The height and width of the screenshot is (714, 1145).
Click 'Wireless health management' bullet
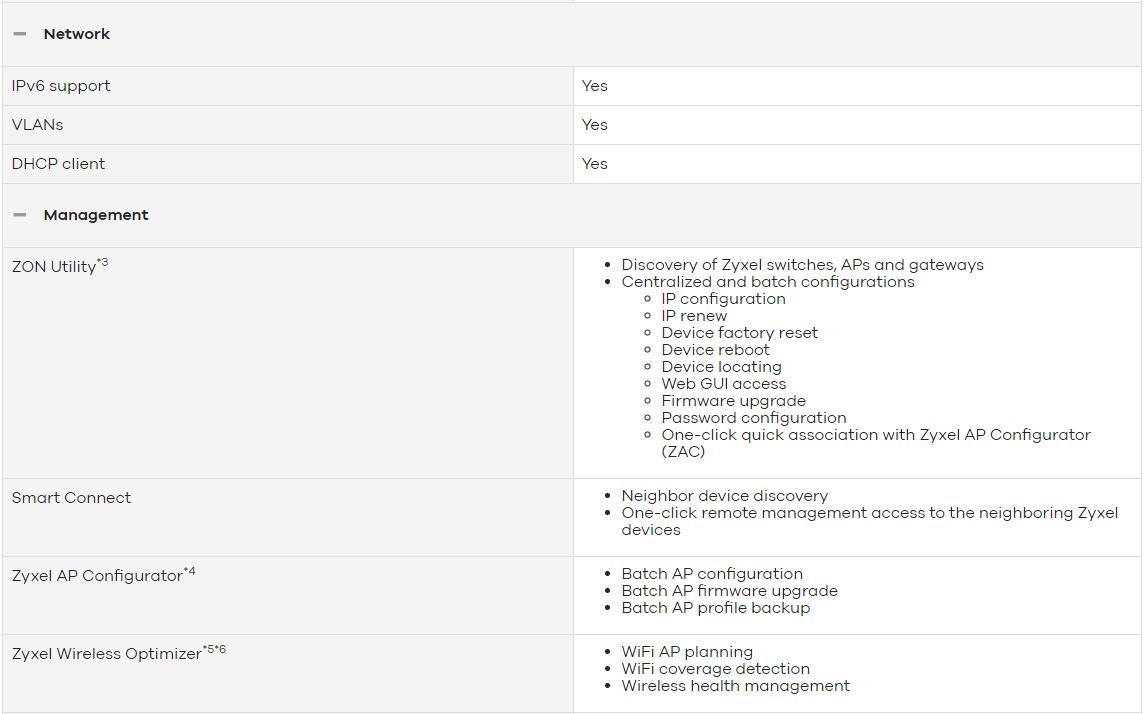point(736,686)
